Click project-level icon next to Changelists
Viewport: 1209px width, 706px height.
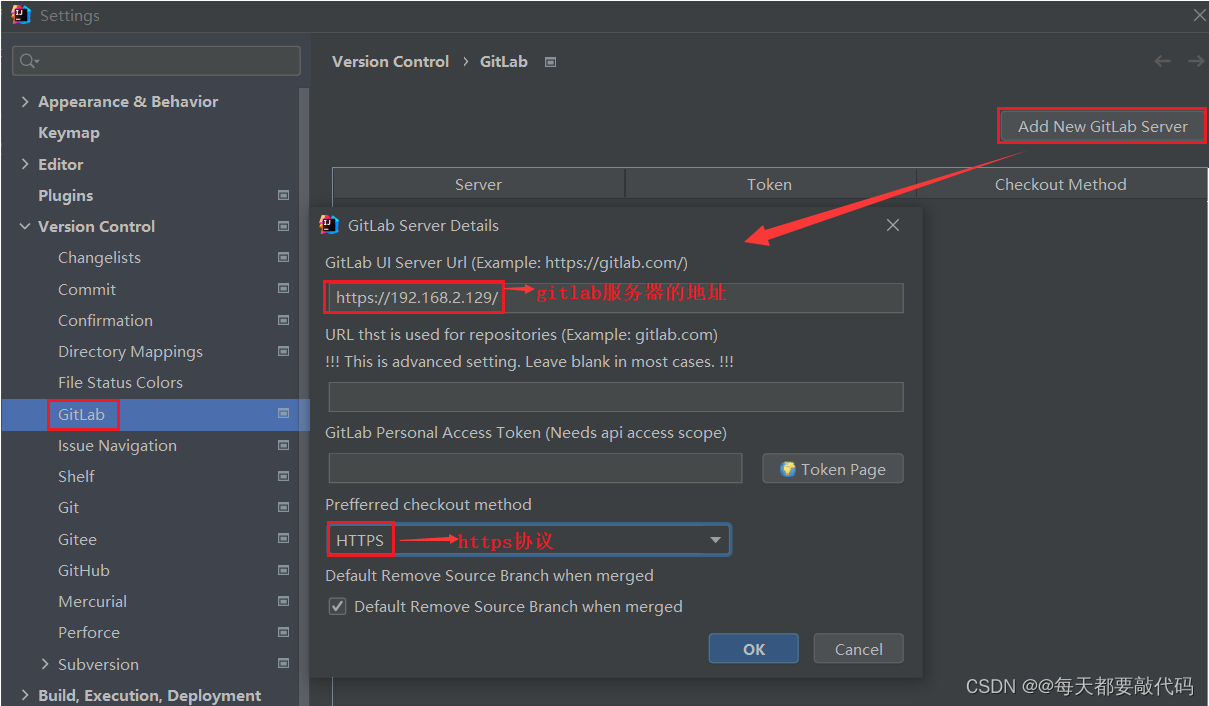(x=283, y=257)
